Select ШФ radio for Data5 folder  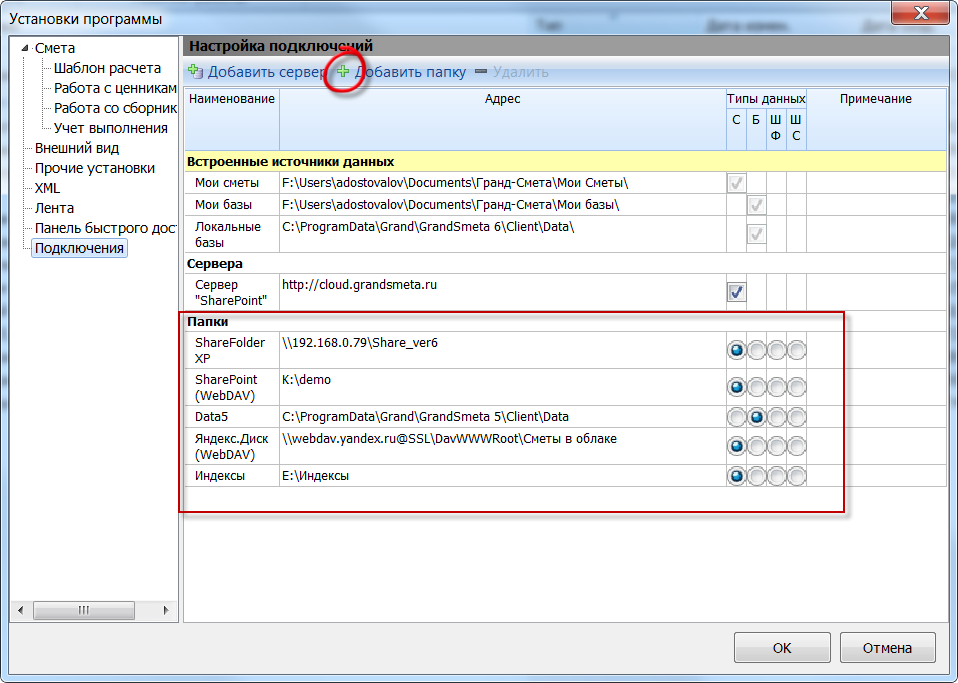click(x=777, y=417)
